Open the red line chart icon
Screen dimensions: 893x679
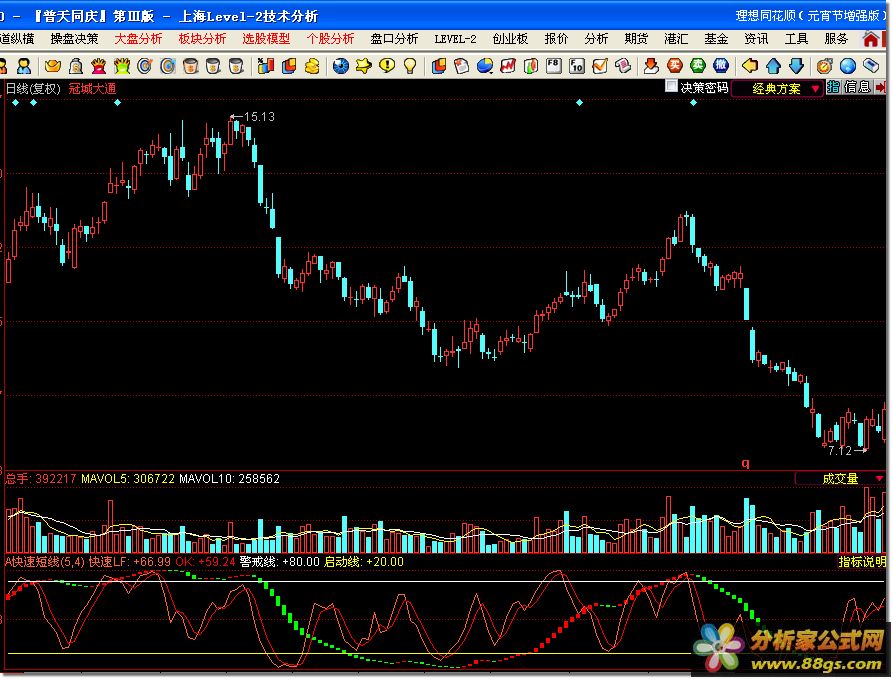pos(507,66)
